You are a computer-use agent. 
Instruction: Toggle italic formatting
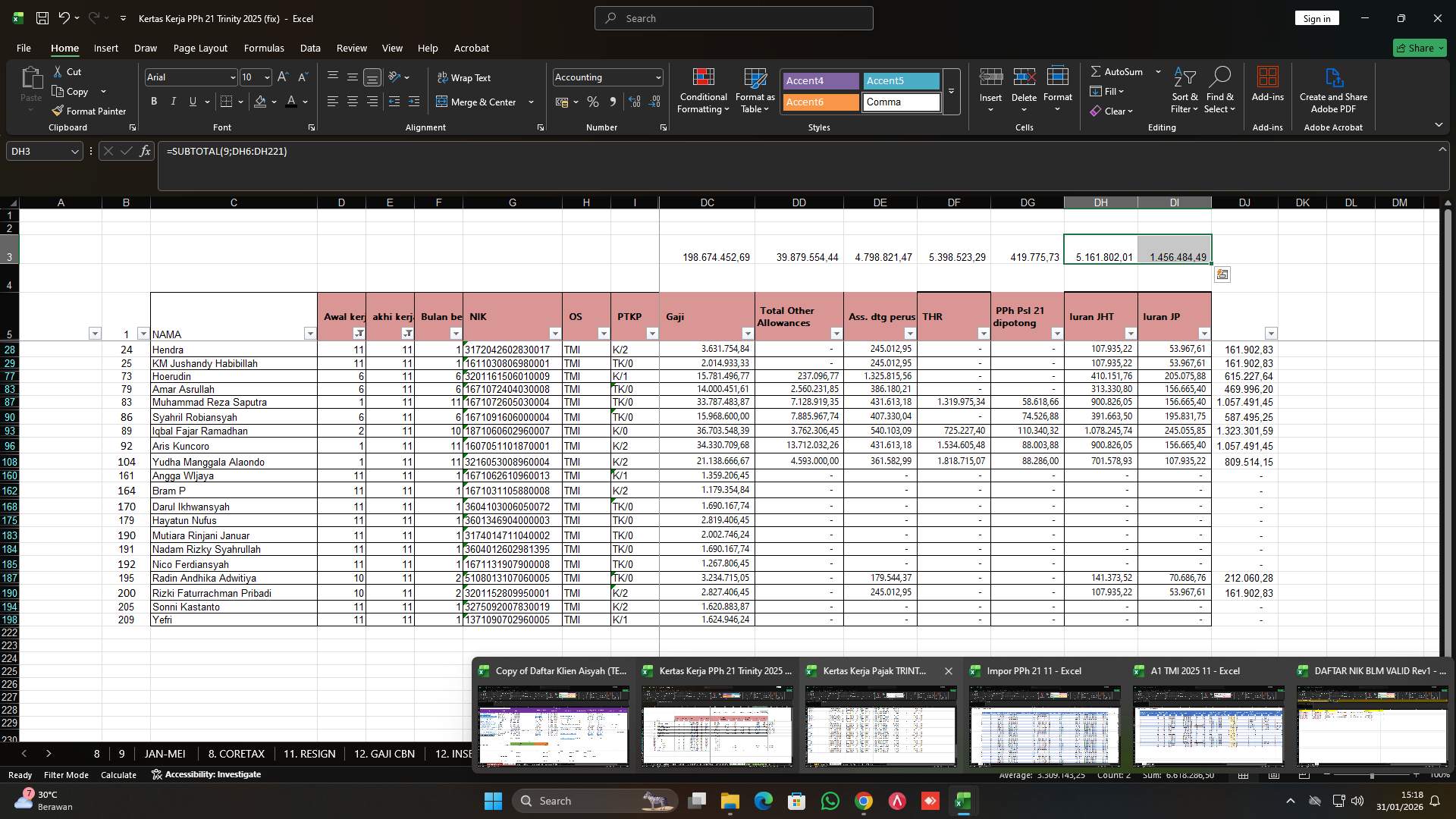tap(173, 101)
